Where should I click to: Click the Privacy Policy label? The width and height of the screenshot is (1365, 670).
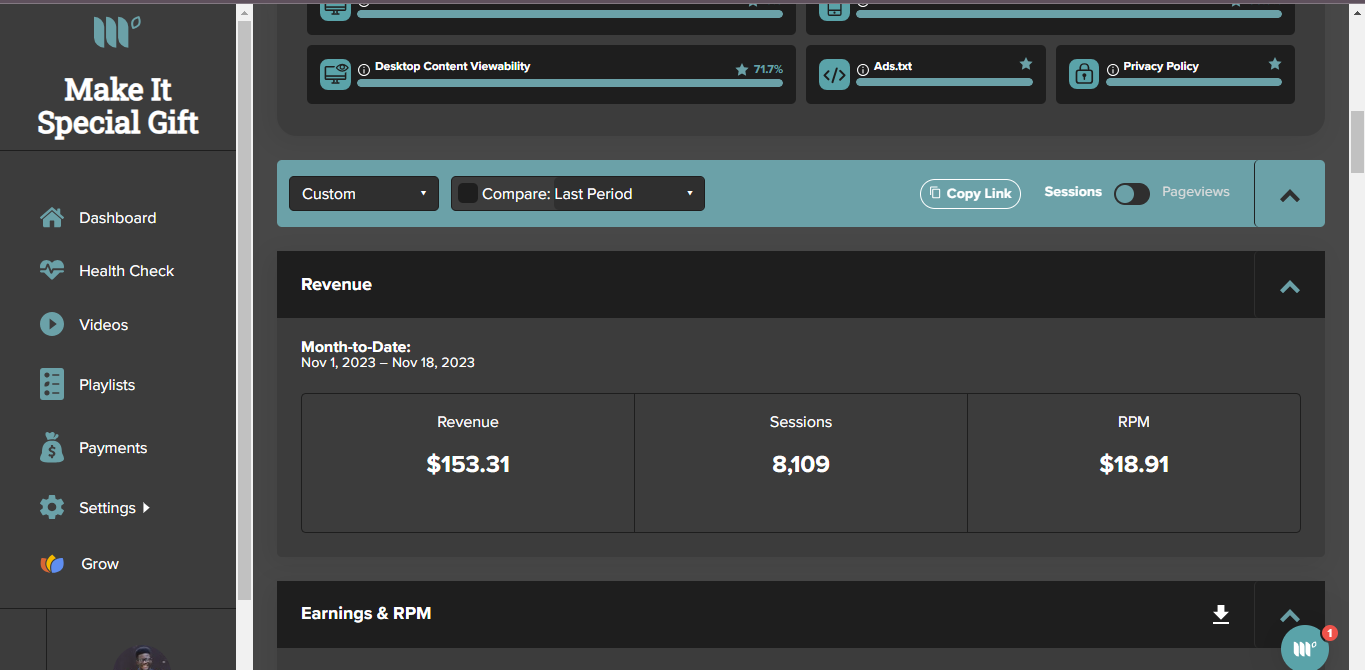(x=1161, y=66)
